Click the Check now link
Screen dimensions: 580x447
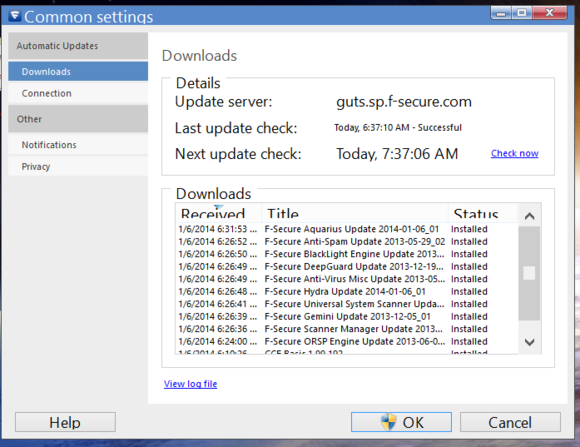[515, 153]
